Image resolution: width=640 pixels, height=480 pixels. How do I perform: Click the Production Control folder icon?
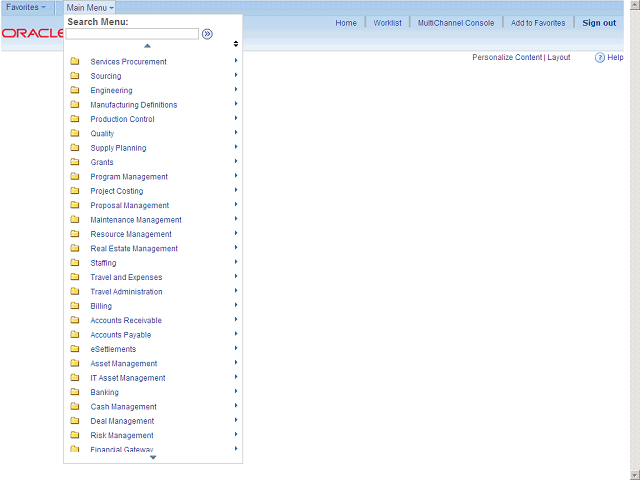point(75,119)
